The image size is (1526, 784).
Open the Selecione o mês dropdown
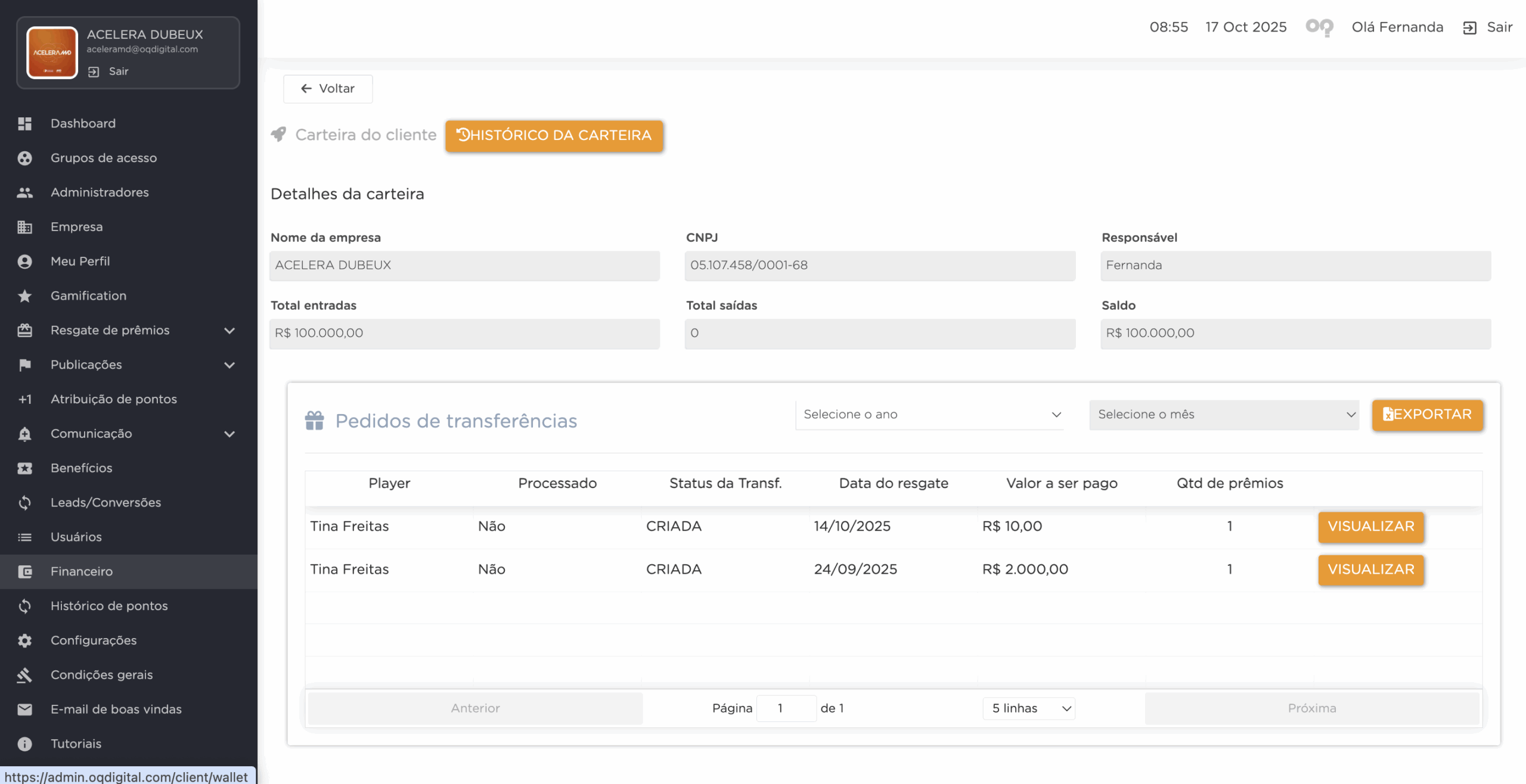pos(1223,415)
